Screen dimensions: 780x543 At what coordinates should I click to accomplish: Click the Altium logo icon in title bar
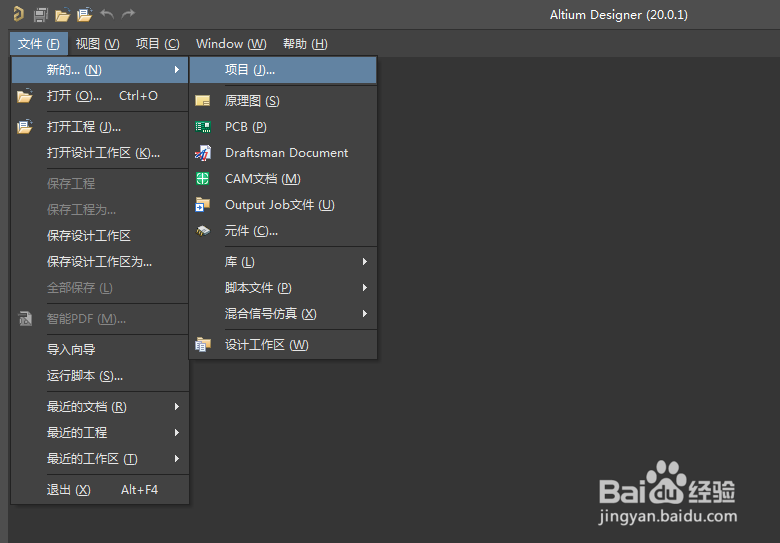18,14
